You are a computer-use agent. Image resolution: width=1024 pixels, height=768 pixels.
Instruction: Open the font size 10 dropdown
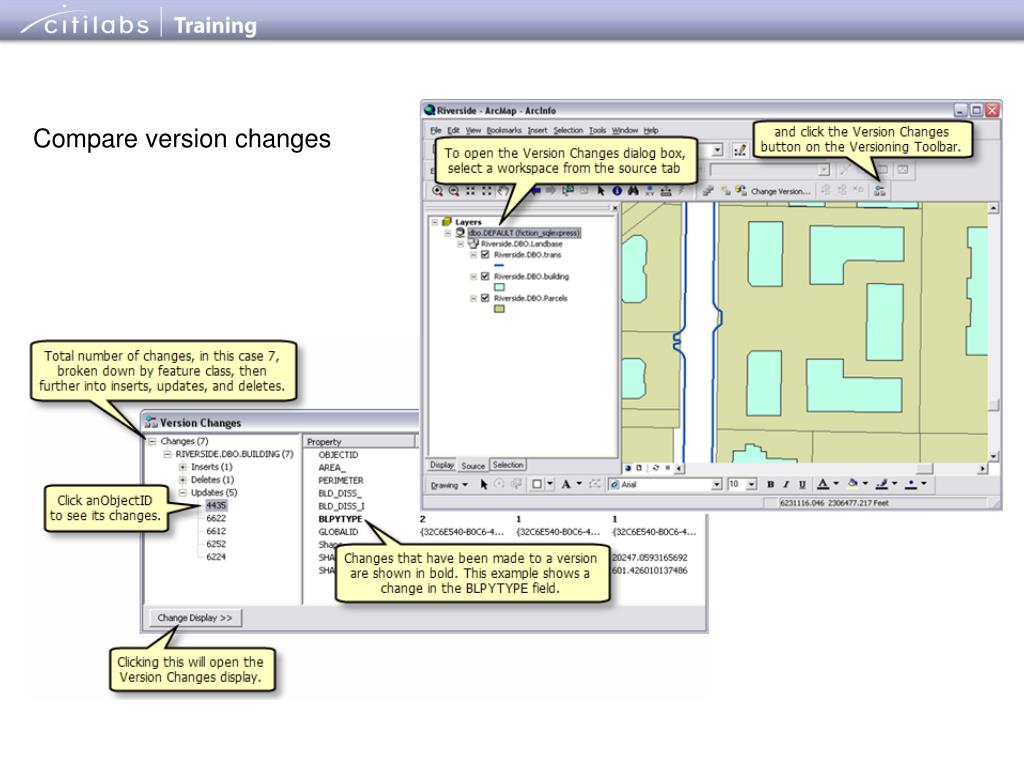(x=752, y=484)
